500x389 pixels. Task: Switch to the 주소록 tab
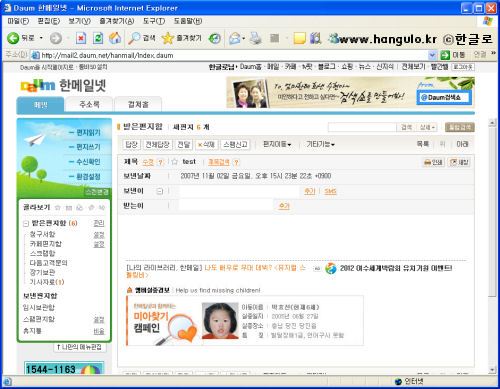coord(89,104)
